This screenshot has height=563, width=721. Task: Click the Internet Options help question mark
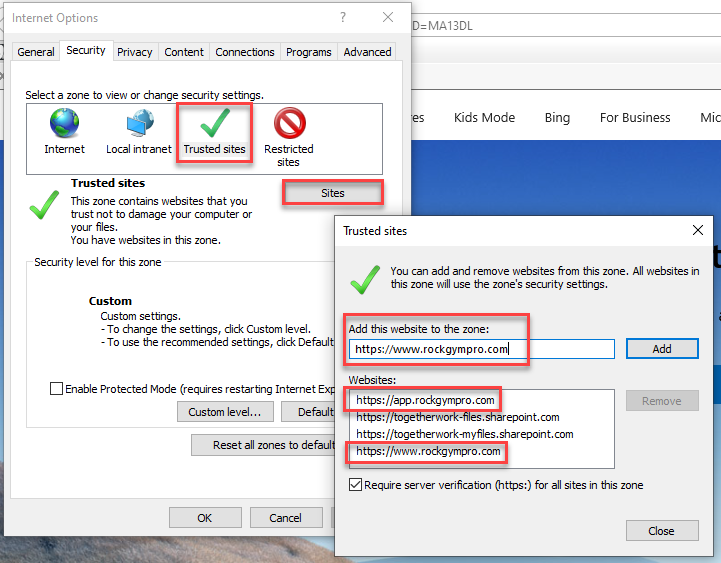click(343, 17)
